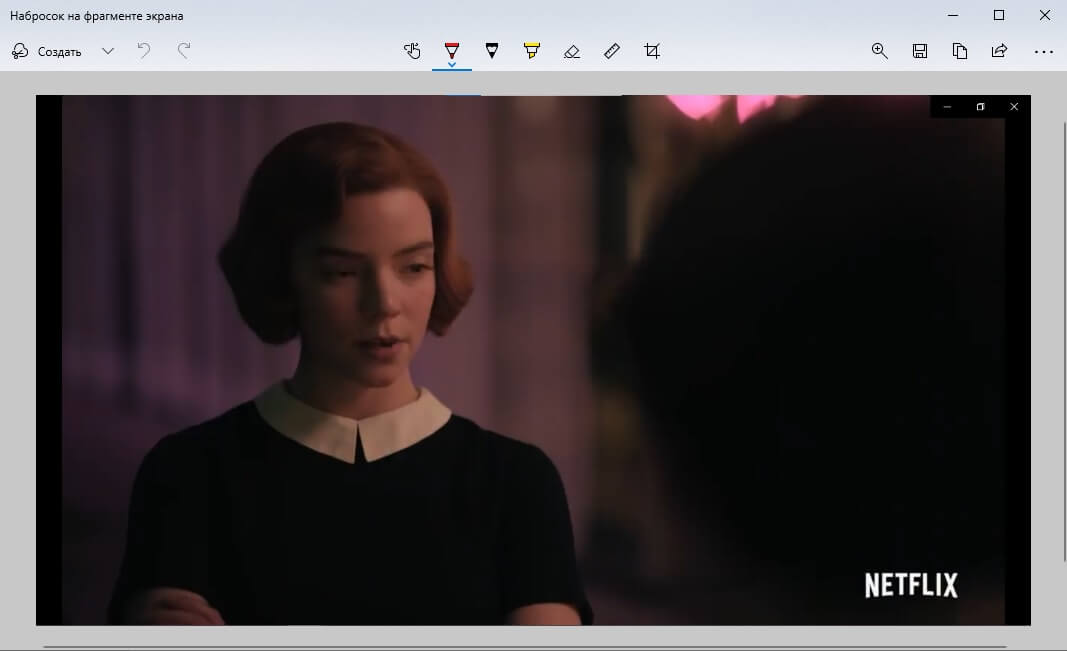
Task: Expand the dropdown arrow next to Создать
Action: [x=108, y=51]
